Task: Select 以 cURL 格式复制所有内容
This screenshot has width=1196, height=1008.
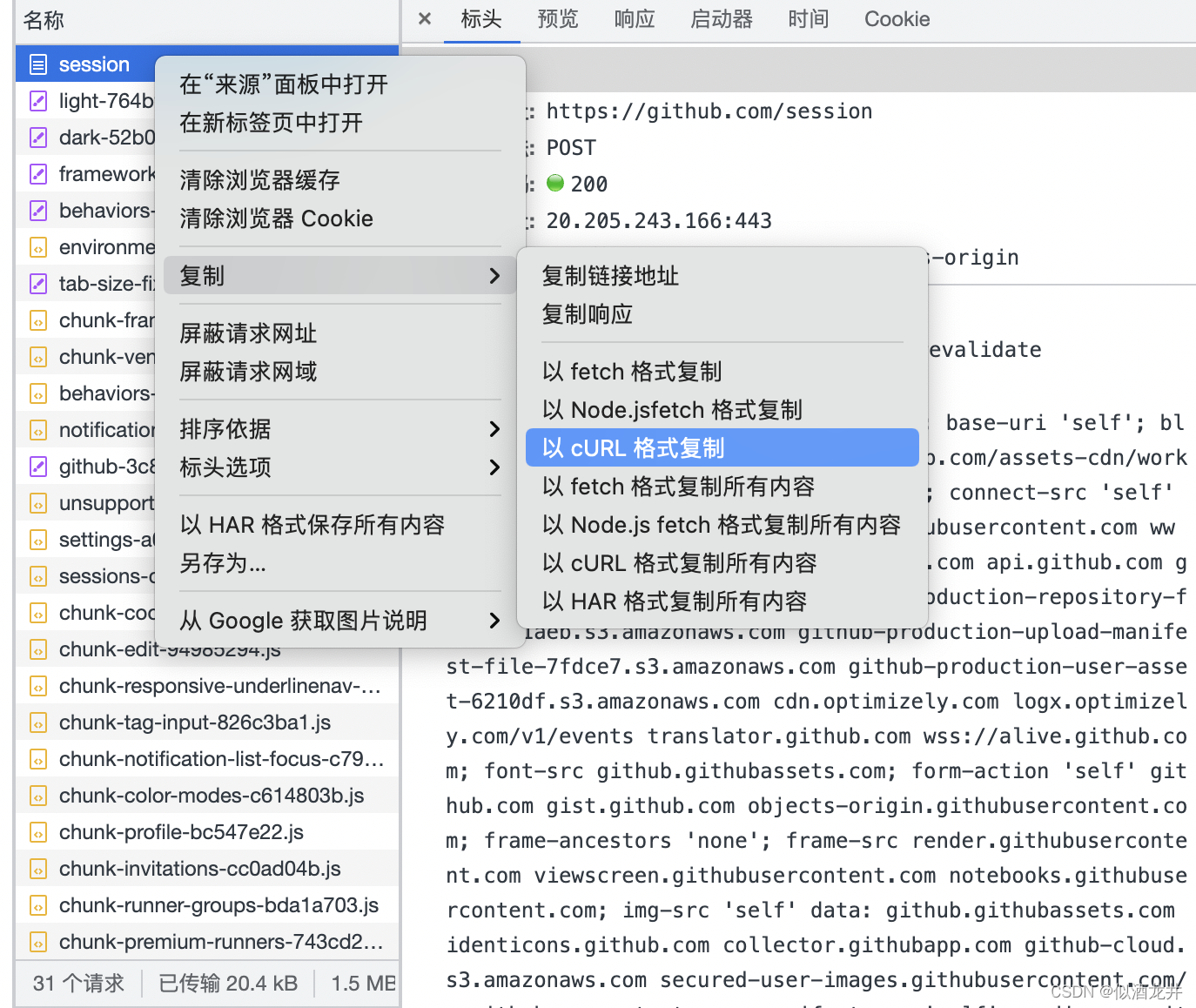Action: point(722,563)
